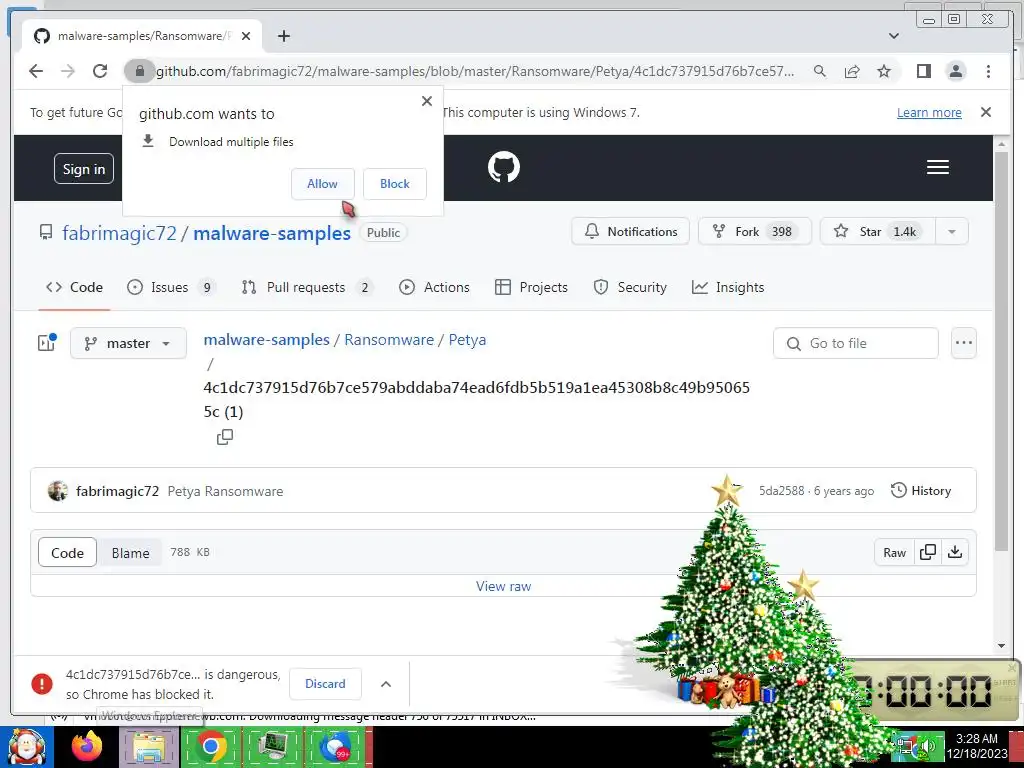
Task: Open the Ransomware breadcrumb folder
Action: (389, 340)
